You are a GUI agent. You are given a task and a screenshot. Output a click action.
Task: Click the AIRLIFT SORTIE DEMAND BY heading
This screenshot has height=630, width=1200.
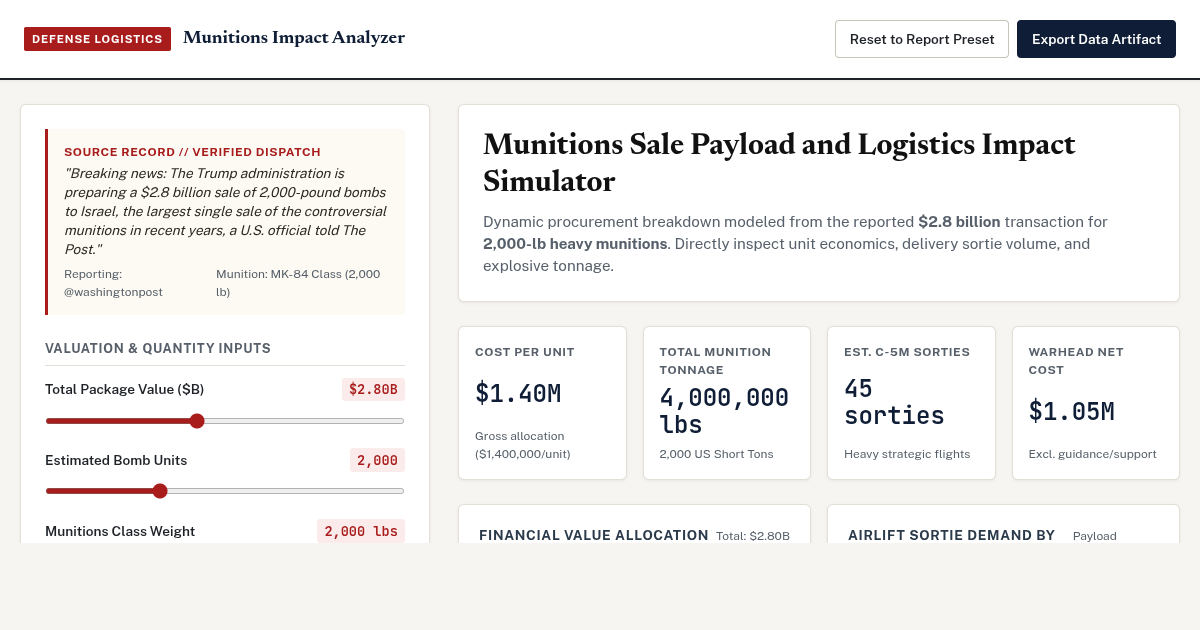click(951, 535)
